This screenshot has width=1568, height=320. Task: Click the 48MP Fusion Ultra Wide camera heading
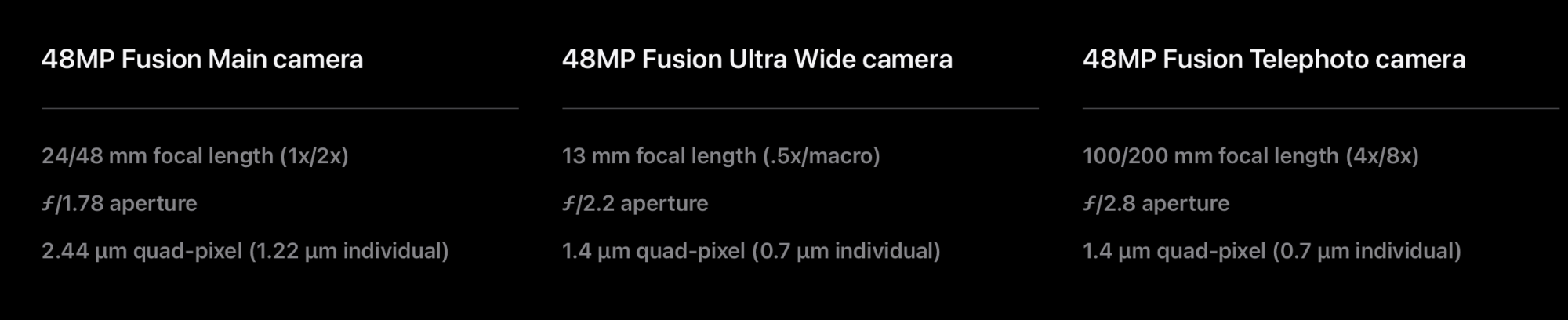tap(757, 60)
